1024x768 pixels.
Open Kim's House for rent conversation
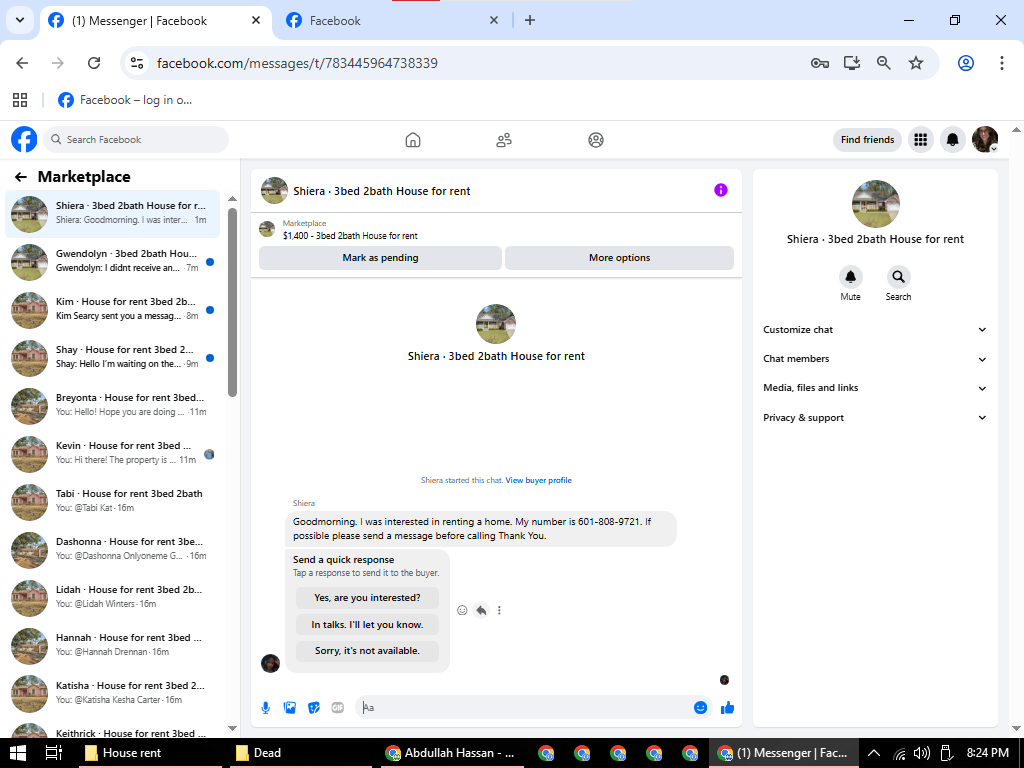[x=112, y=310]
